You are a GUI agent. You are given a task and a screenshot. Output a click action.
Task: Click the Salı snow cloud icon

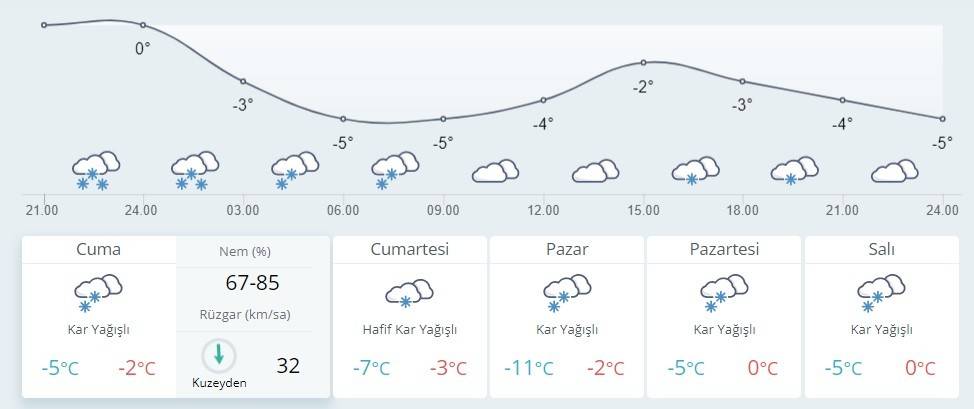[881, 293]
